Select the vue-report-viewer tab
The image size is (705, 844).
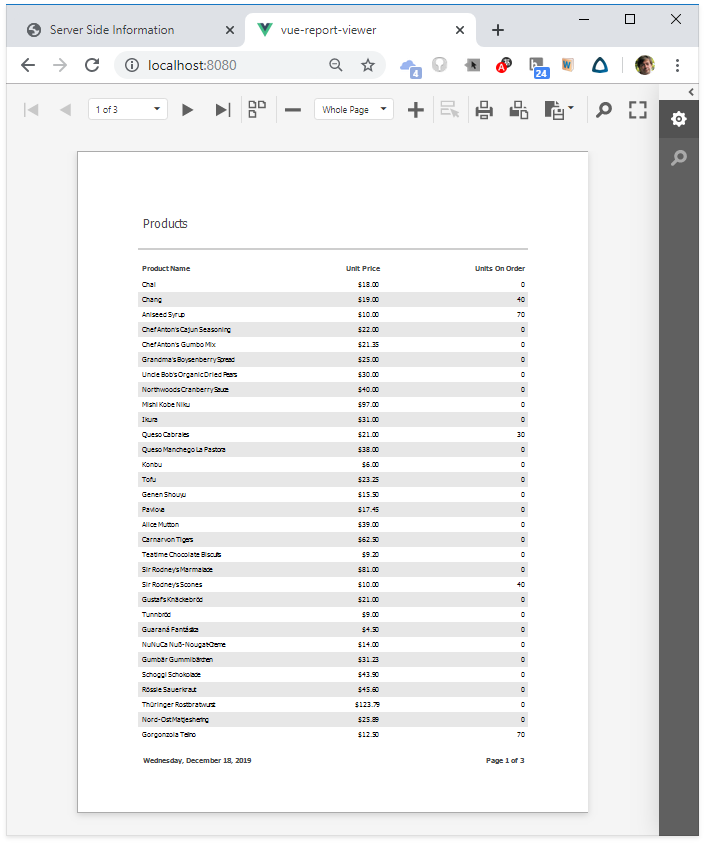point(328,30)
